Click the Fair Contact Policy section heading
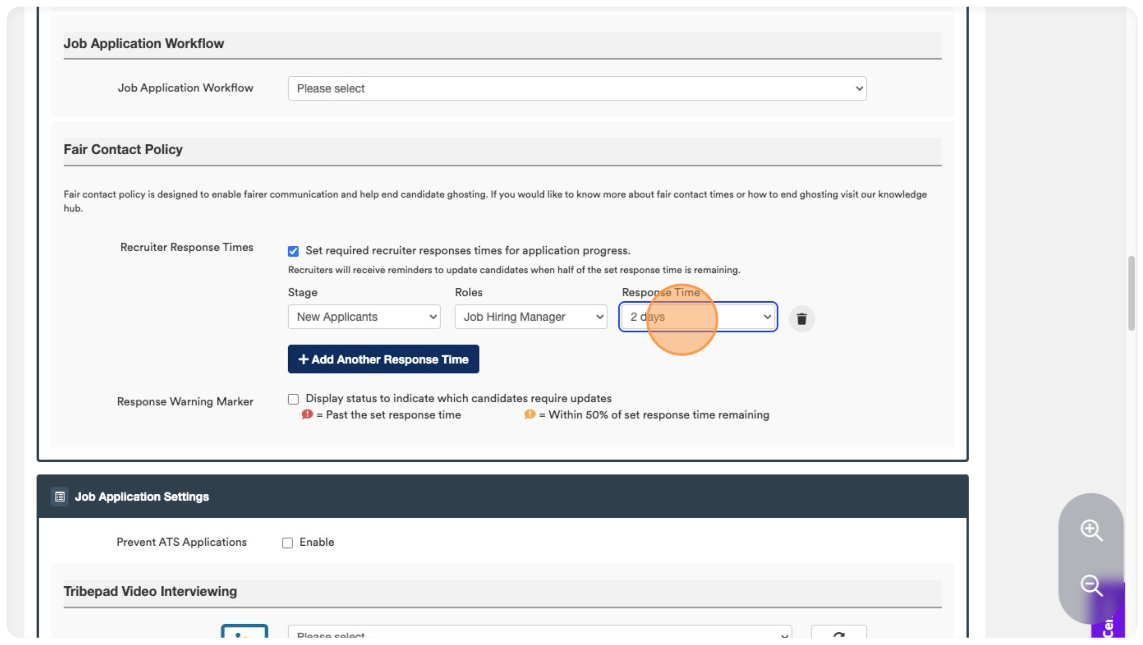 [x=123, y=149]
